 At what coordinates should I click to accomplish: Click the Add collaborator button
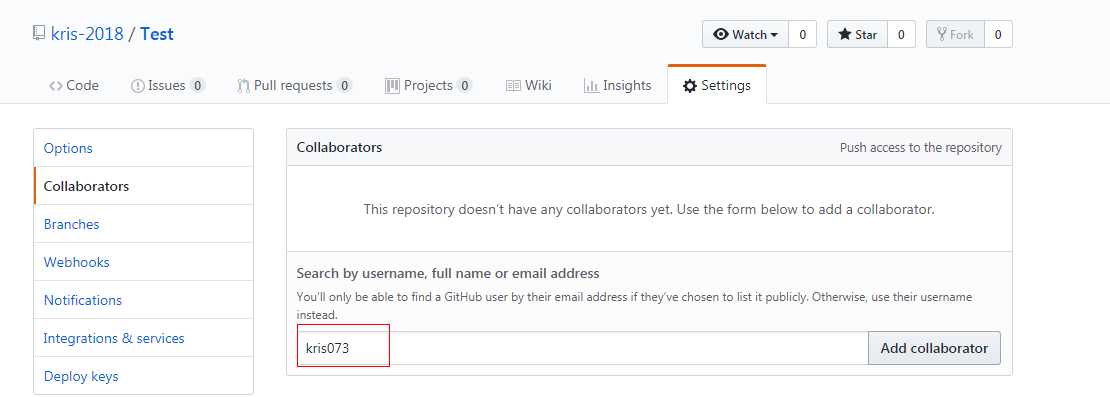[934, 348]
